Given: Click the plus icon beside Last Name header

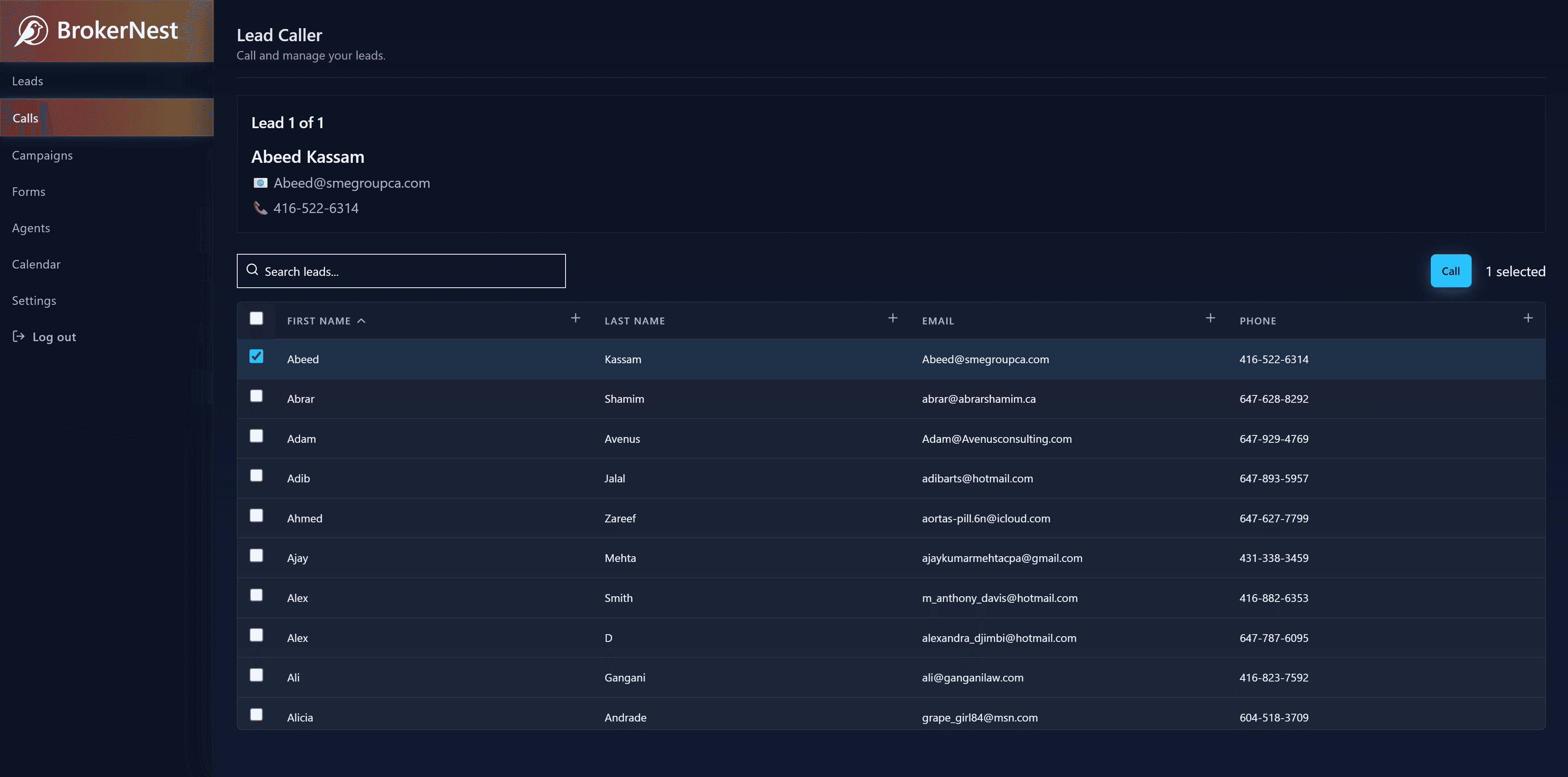Looking at the screenshot, I should (x=893, y=317).
